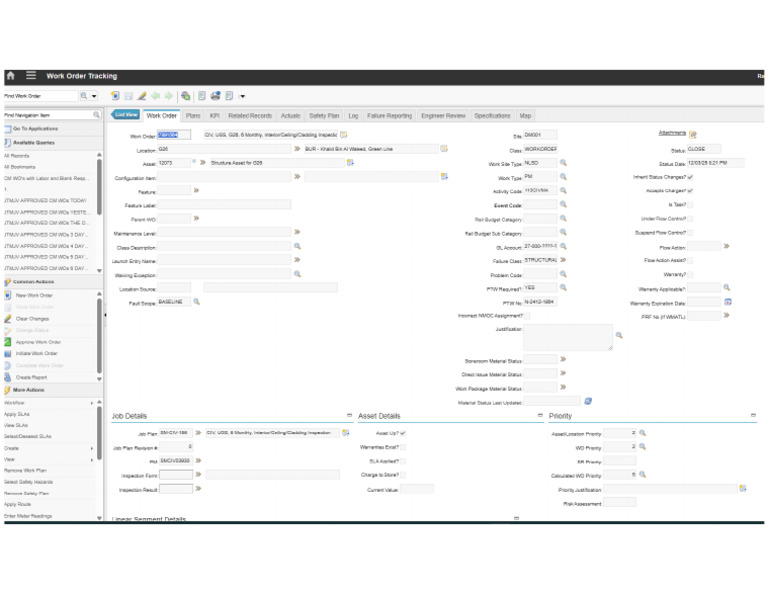
Task: Open the hamburger navigation menu
Action: (31, 76)
